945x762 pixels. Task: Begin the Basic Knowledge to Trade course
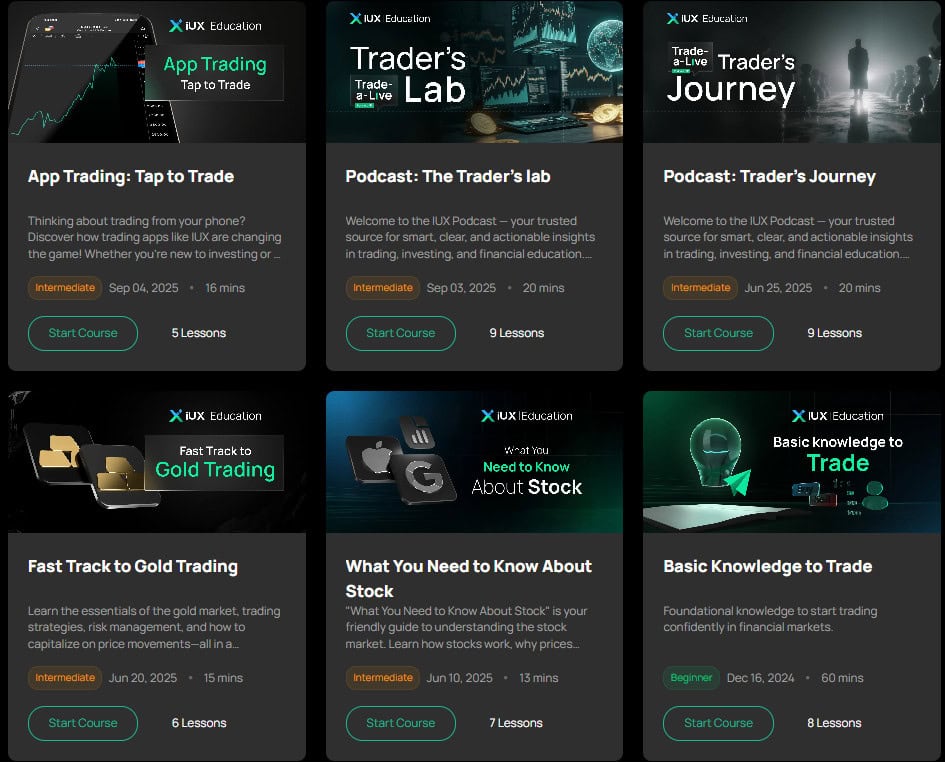point(718,723)
